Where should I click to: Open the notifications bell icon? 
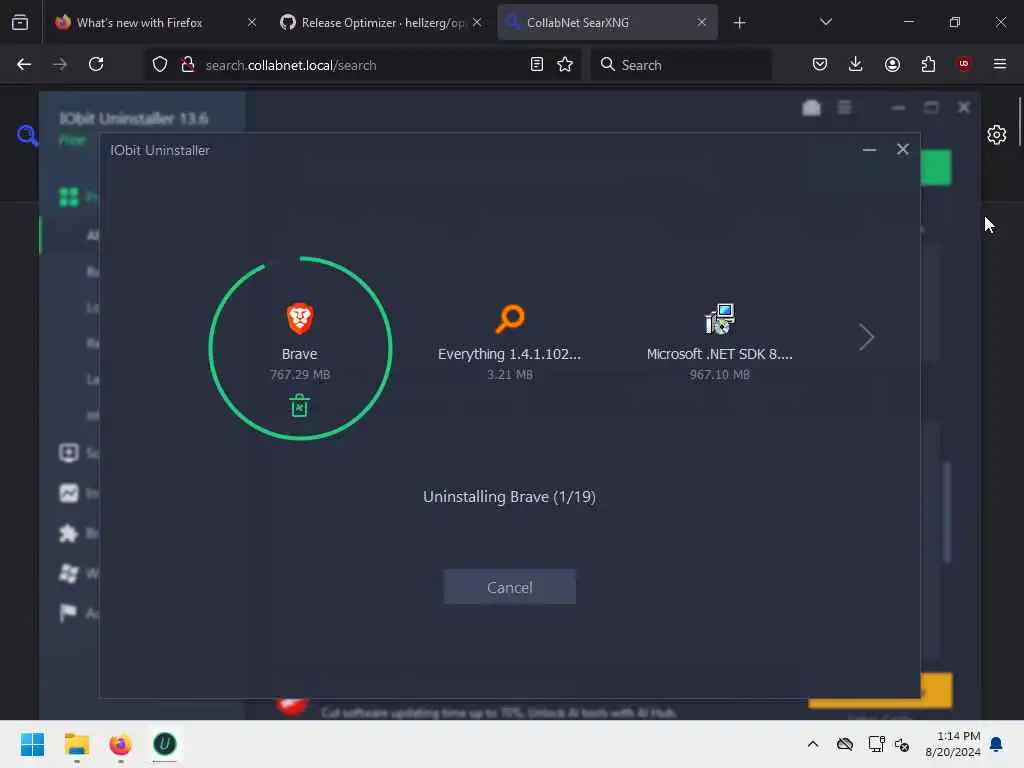click(997, 744)
